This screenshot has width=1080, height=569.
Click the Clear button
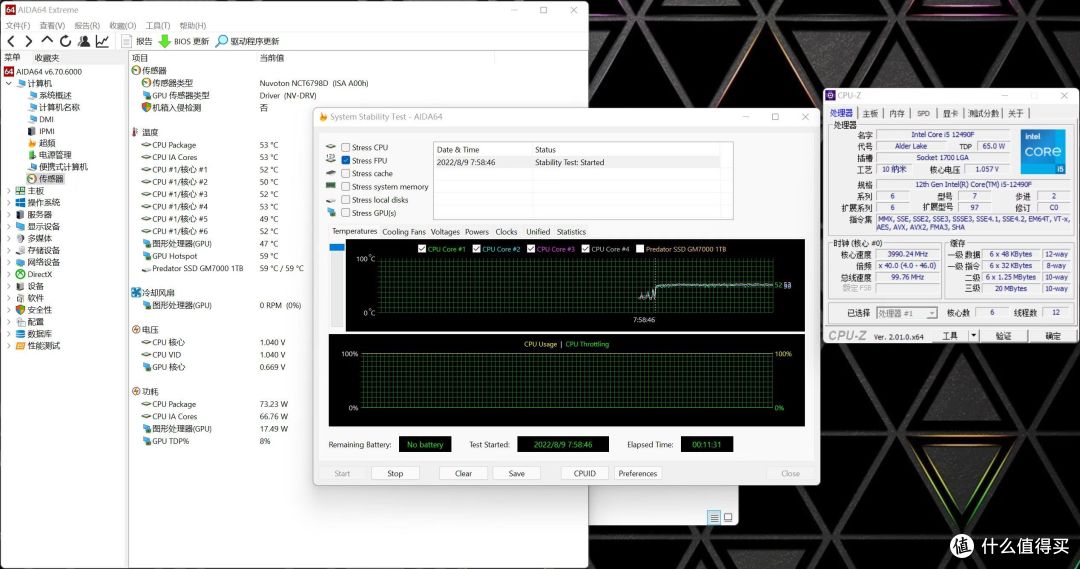point(464,474)
